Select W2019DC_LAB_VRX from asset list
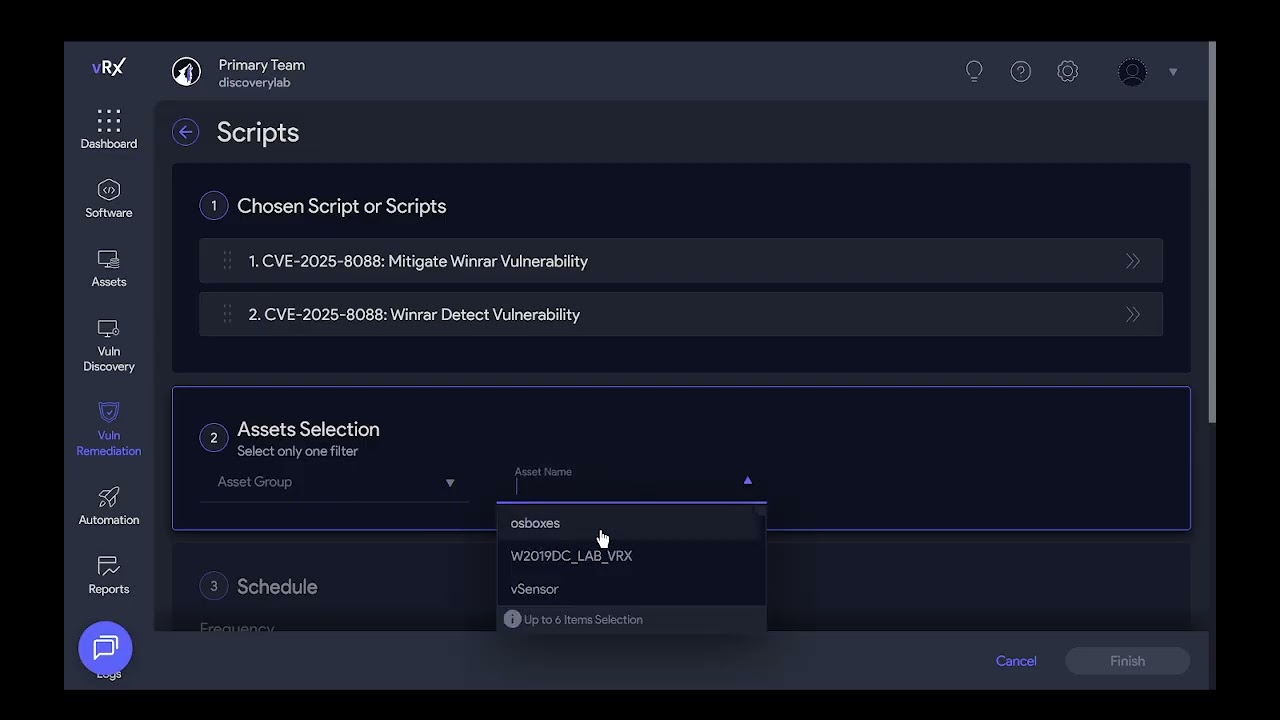1280x720 pixels. 631,556
